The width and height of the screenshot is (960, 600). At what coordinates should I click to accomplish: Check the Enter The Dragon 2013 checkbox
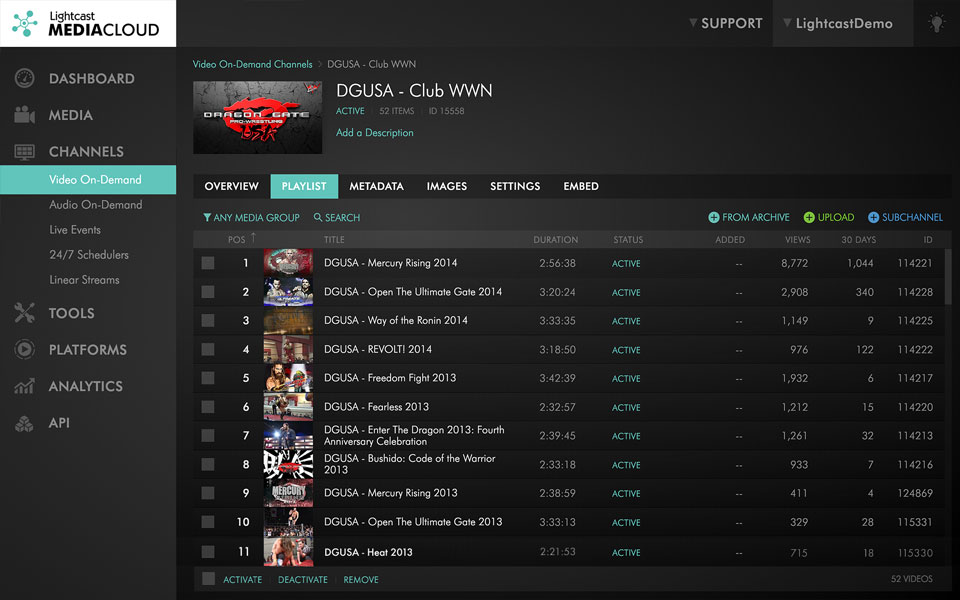pyautogui.click(x=208, y=435)
